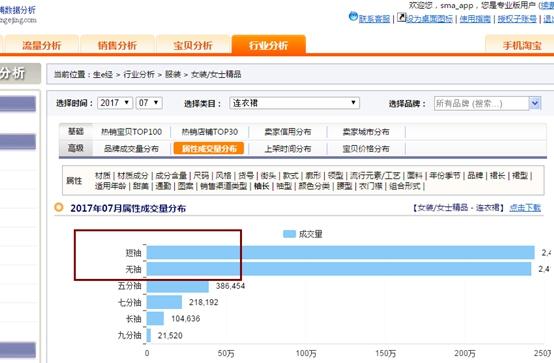
Task: Toggle the 成交量 legend swatch
Action: coord(289,234)
